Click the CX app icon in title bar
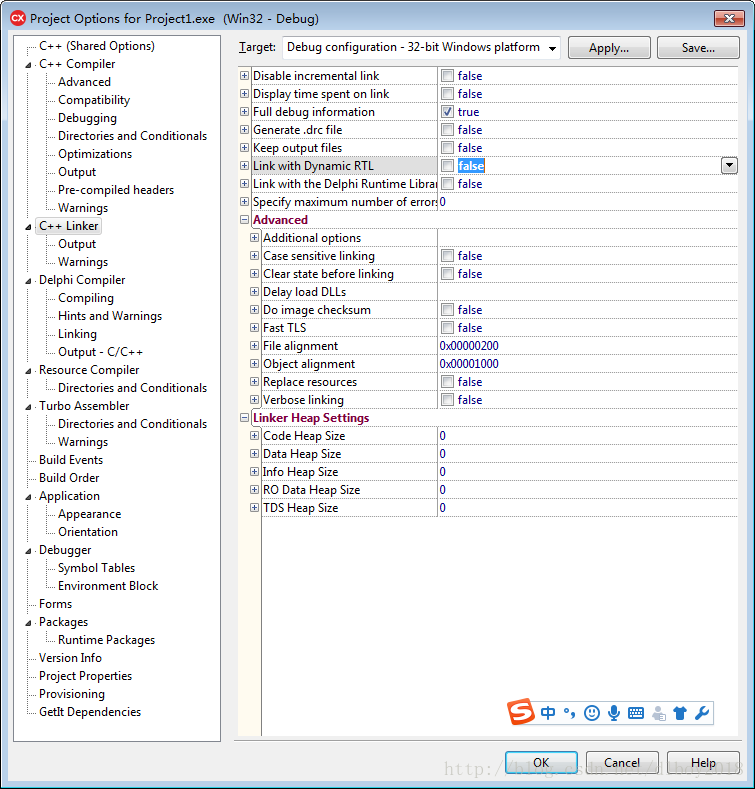 point(18,18)
